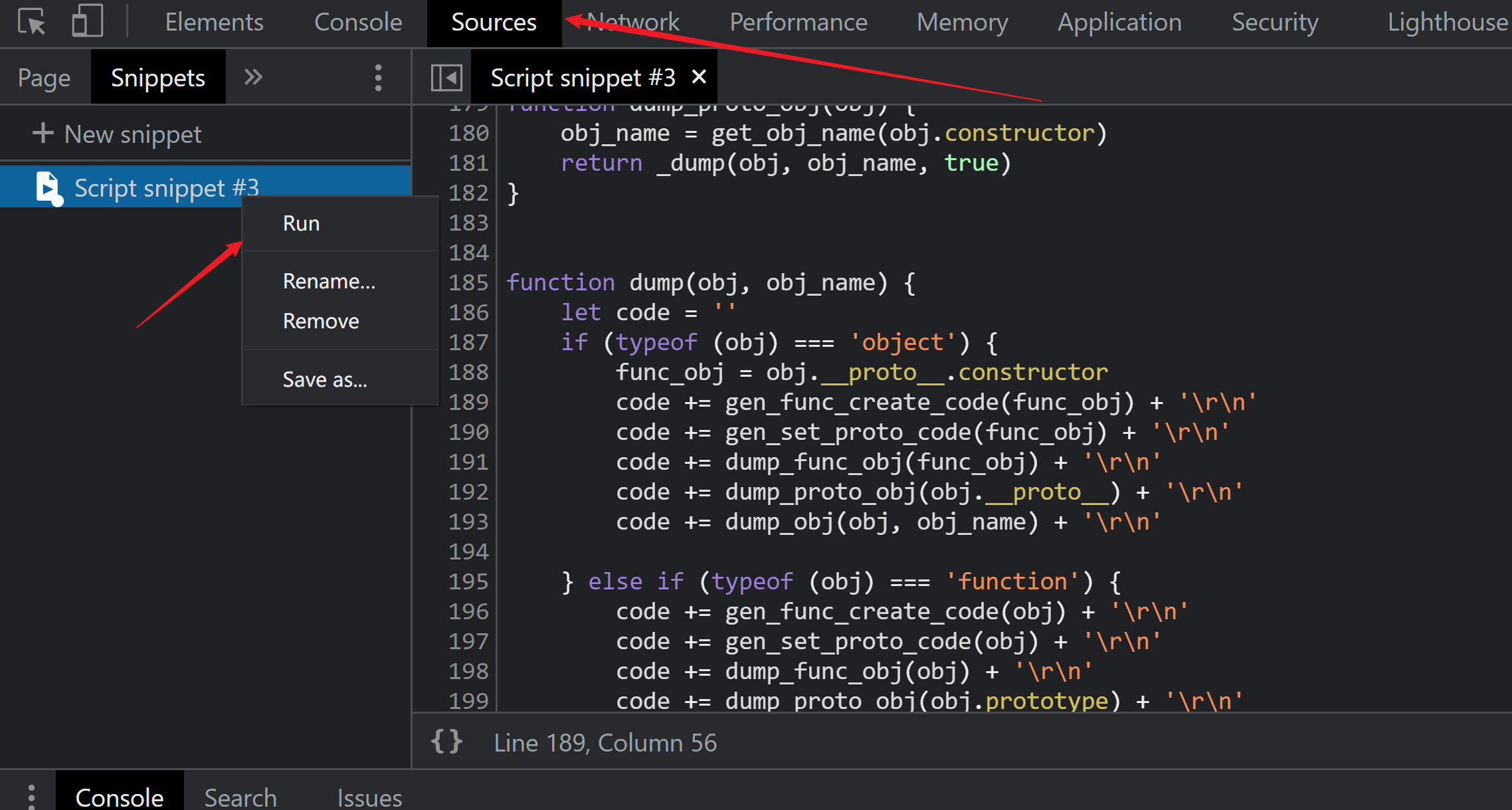Screen dimensions: 1512x810
Task: Open the Application panel tab
Action: click(x=1119, y=23)
